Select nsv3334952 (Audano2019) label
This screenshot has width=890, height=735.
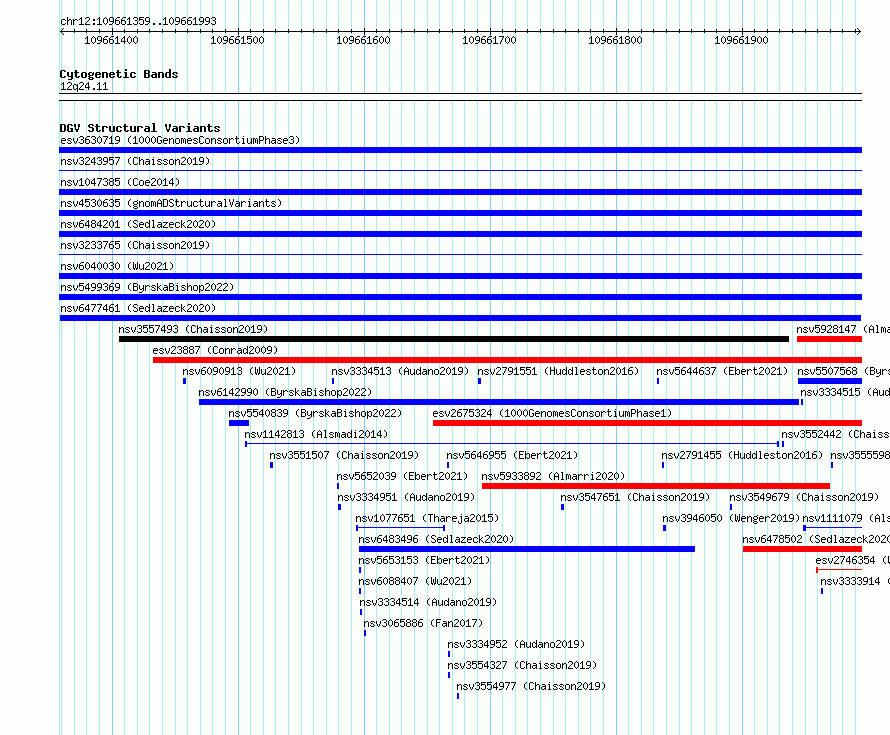coord(516,644)
